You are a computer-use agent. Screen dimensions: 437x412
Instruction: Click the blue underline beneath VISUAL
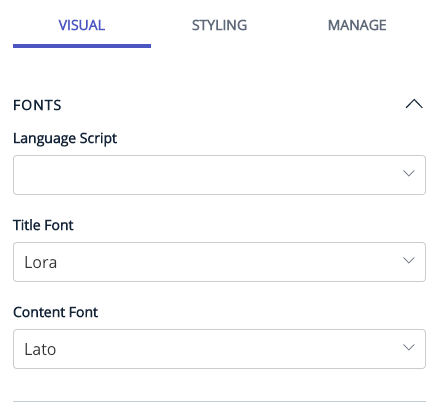coord(82,46)
